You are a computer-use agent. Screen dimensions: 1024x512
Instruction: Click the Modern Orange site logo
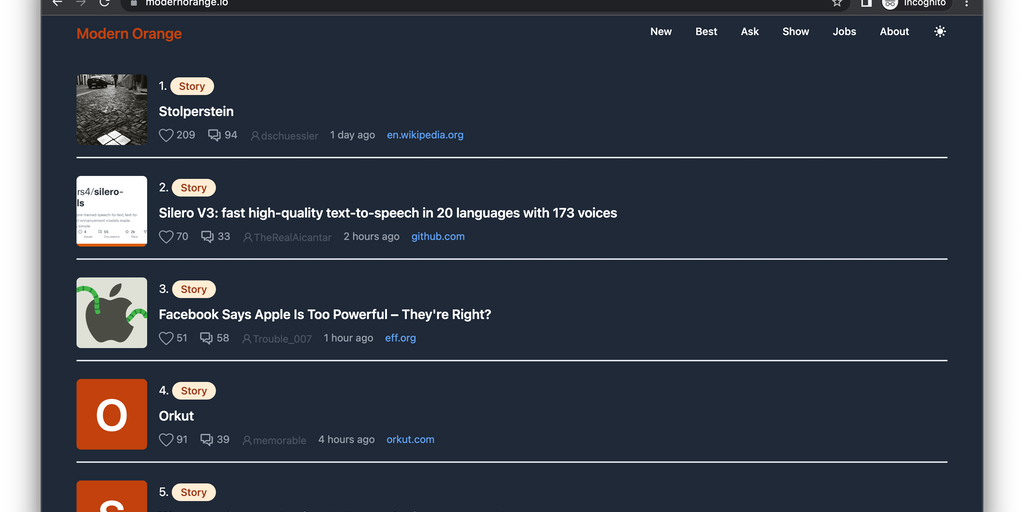129,34
